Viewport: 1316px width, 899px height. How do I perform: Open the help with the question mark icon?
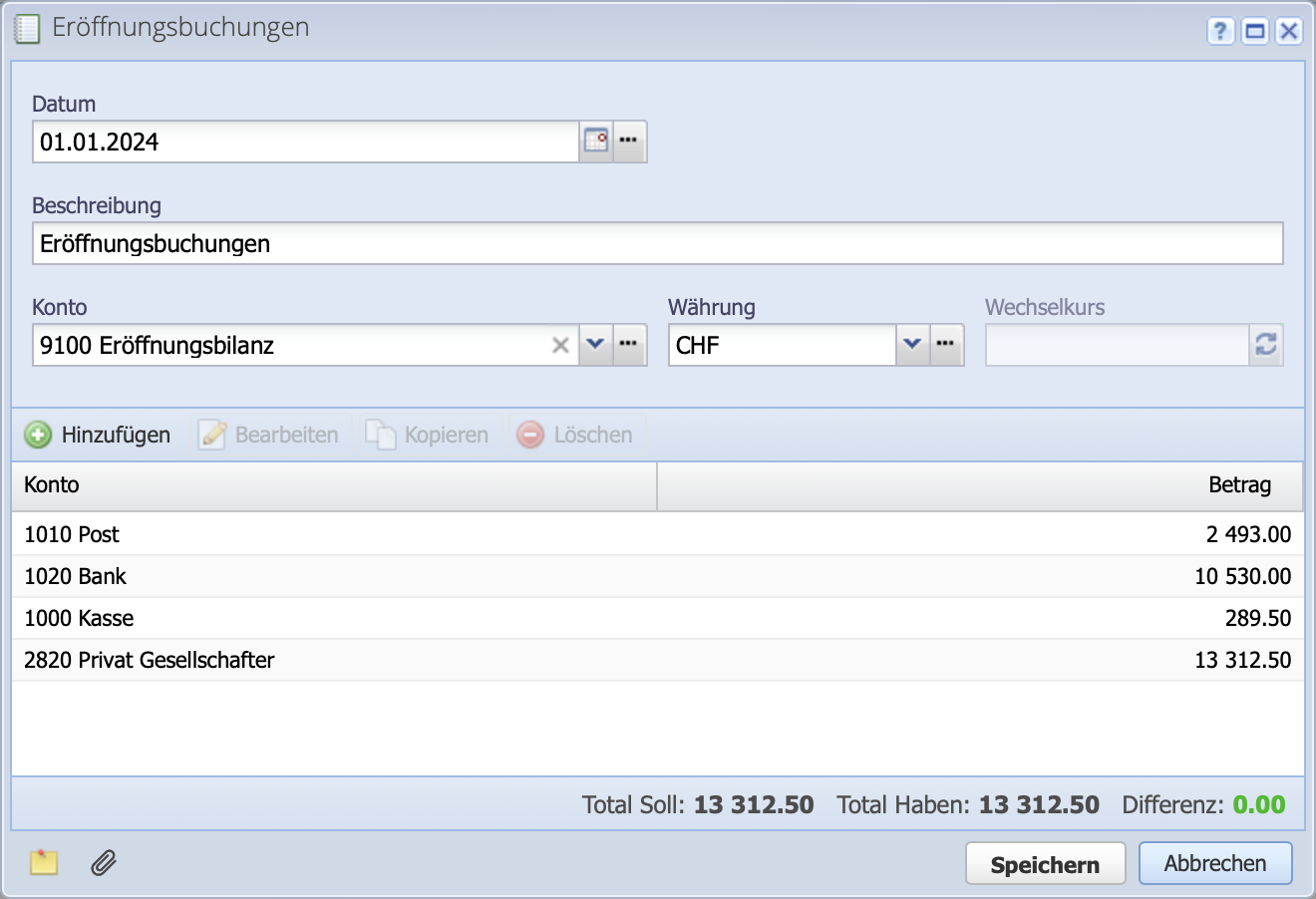tap(1219, 31)
